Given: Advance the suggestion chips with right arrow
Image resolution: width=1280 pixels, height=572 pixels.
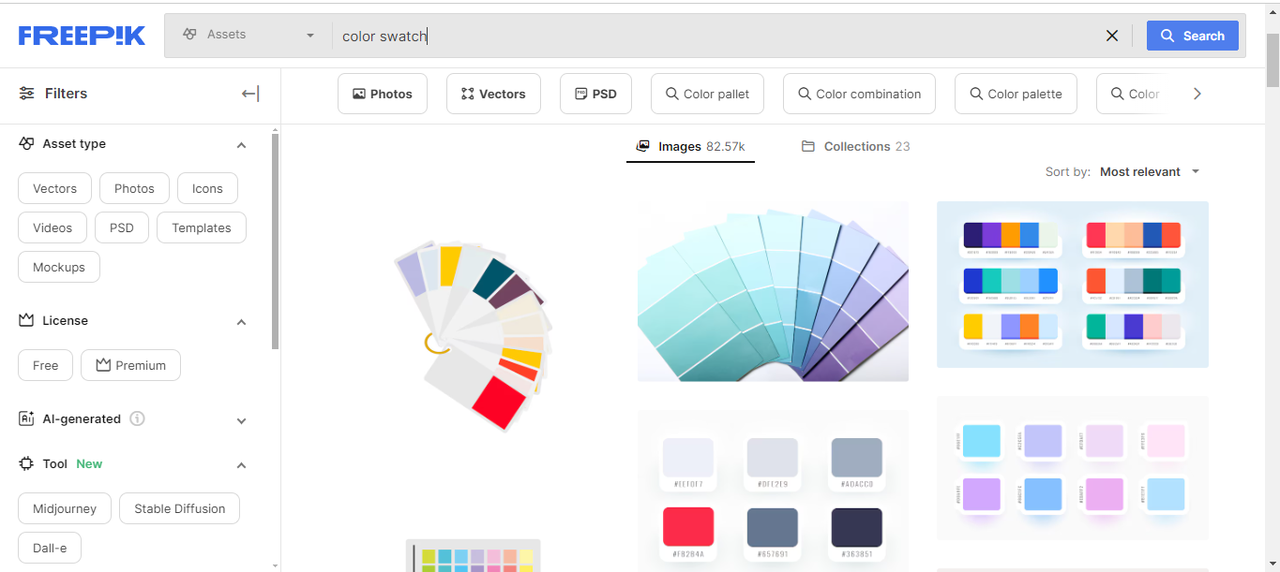Looking at the screenshot, I should click(x=1197, y=94).
